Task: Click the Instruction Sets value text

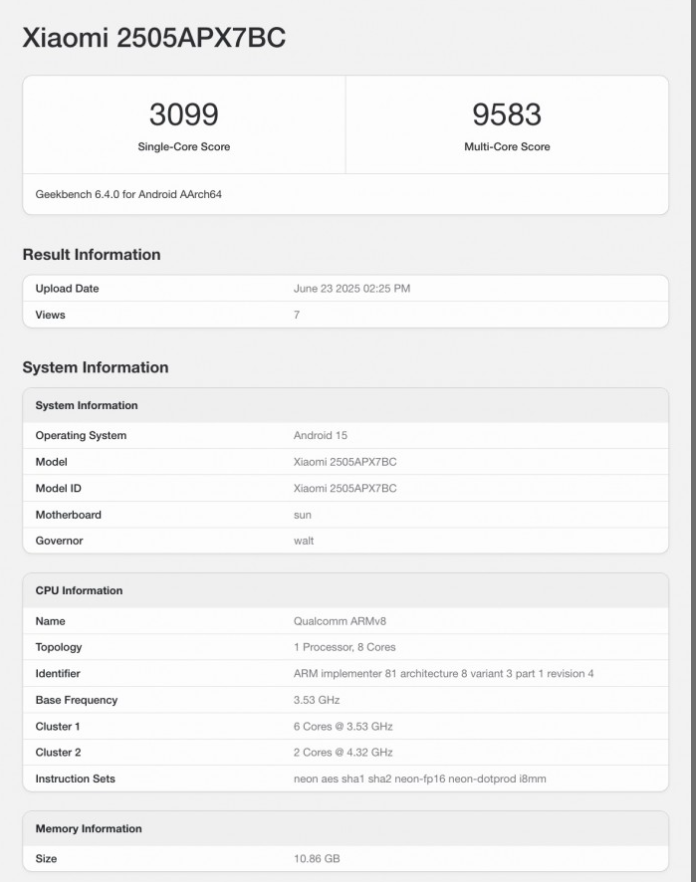Action: 420,778
